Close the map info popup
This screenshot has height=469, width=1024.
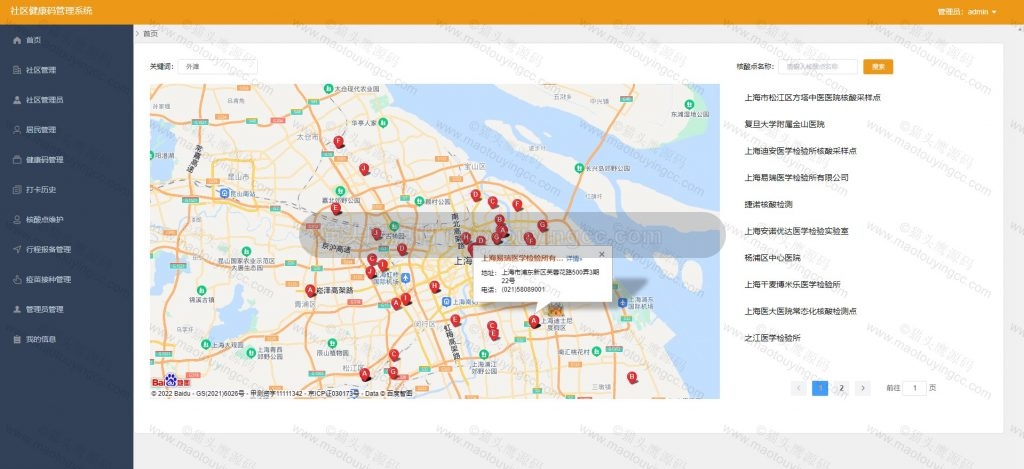[x=601, y=254]
